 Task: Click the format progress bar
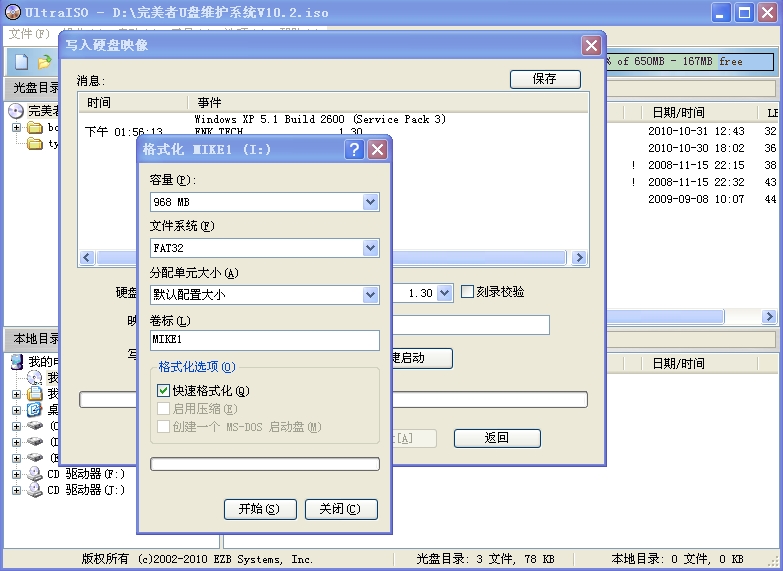tap(265, 464)
